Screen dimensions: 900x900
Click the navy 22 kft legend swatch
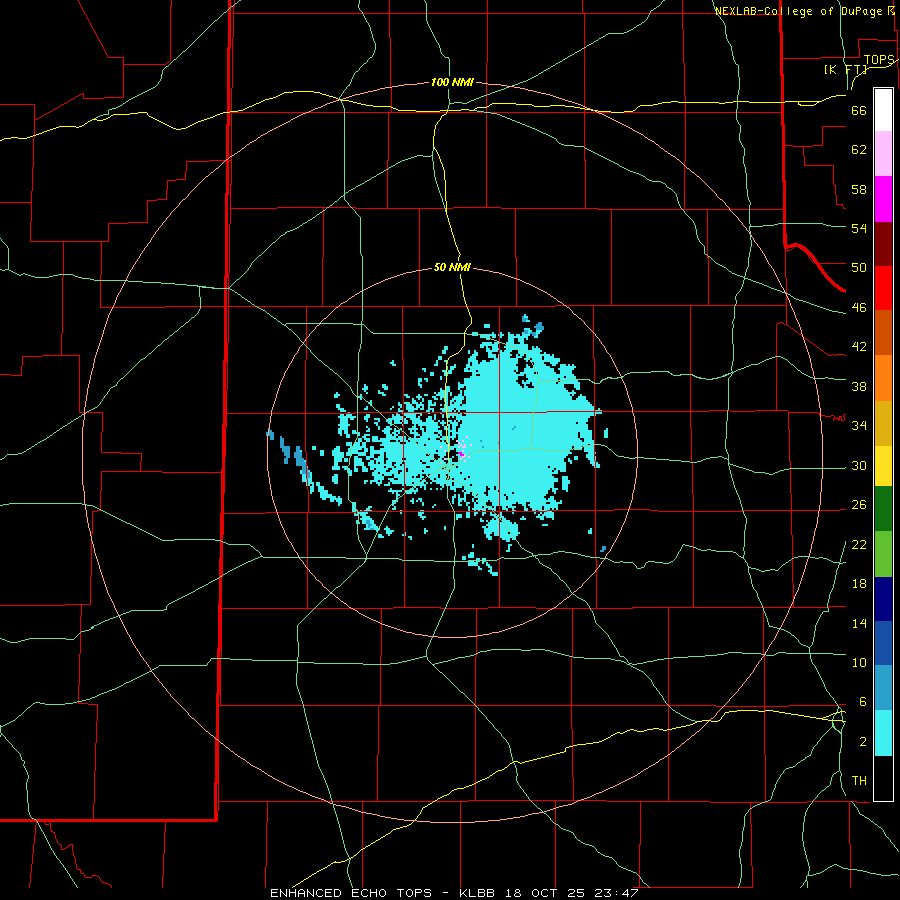pyautogui.click(x=883, y=599)
